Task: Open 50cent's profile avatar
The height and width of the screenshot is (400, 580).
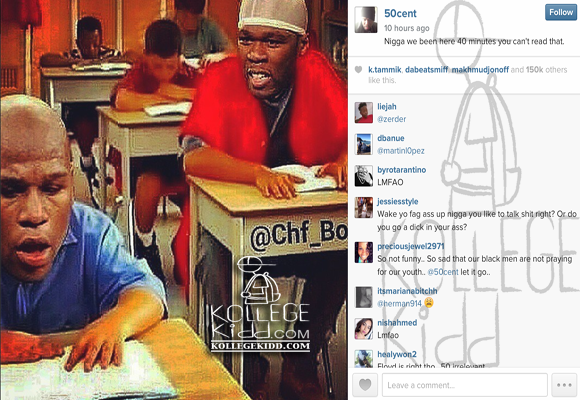Action: click(x=366, y=20)
